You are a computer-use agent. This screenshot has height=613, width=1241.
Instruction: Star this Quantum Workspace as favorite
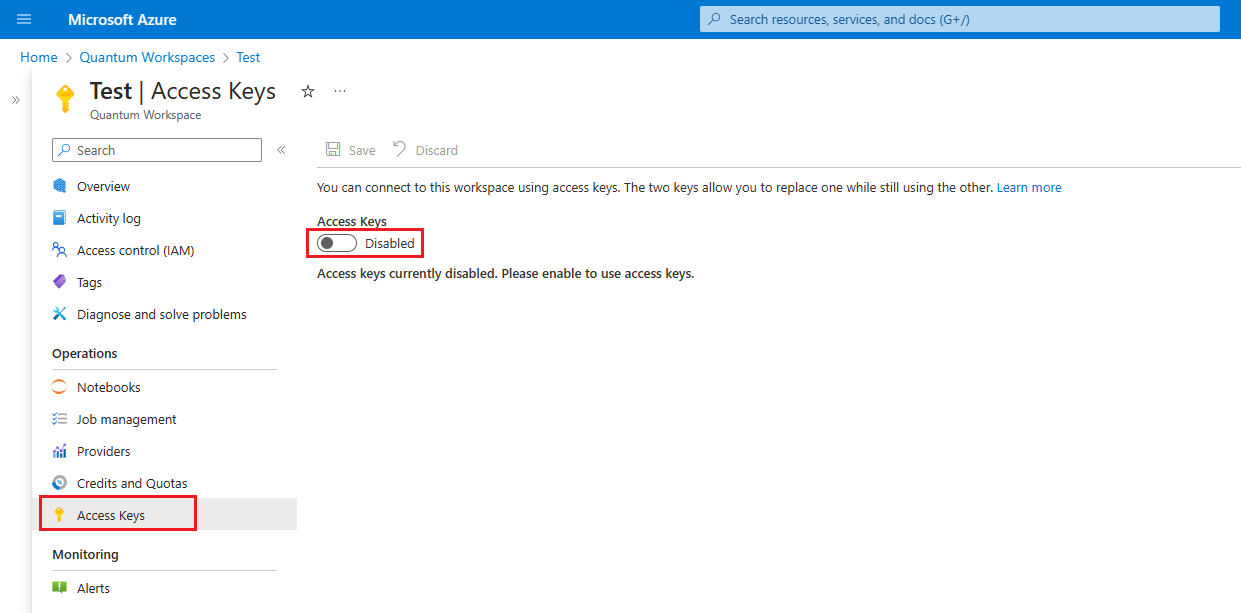click(307, 91)
